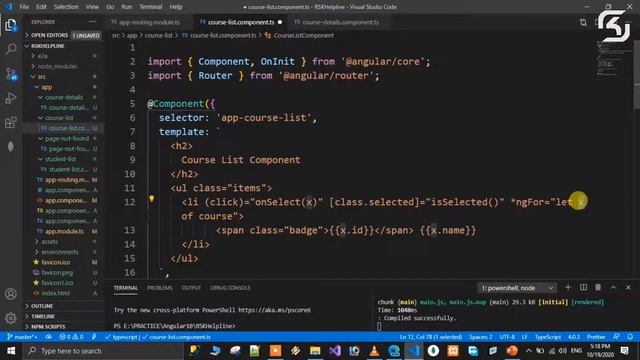
Task: Open notifications bell in status bar
Action: point(630,337)
